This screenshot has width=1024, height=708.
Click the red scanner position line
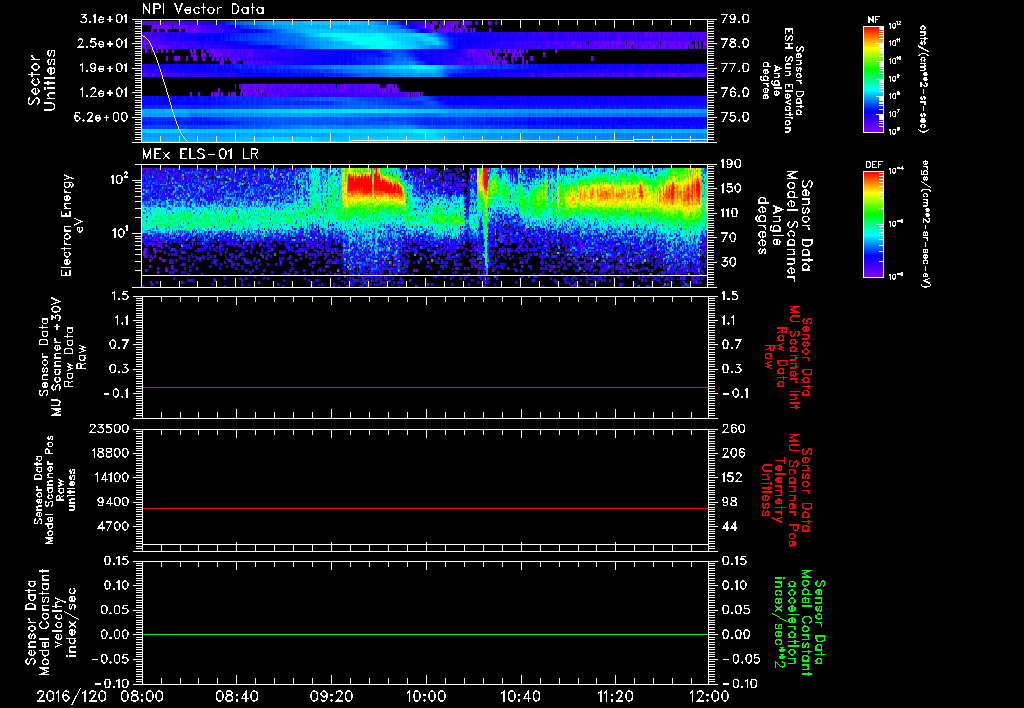(x=425, y=509)
